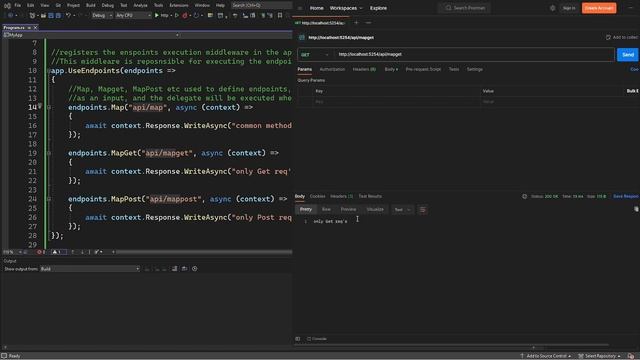
Task: Open the Edit menu in Visual Studio
Action: 31,5
